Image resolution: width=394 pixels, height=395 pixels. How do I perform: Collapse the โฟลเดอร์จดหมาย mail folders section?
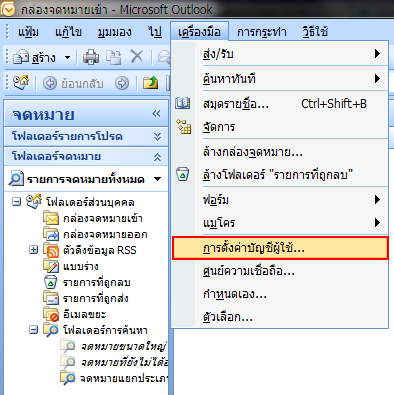pyautogui.click(x=157, y=157)
